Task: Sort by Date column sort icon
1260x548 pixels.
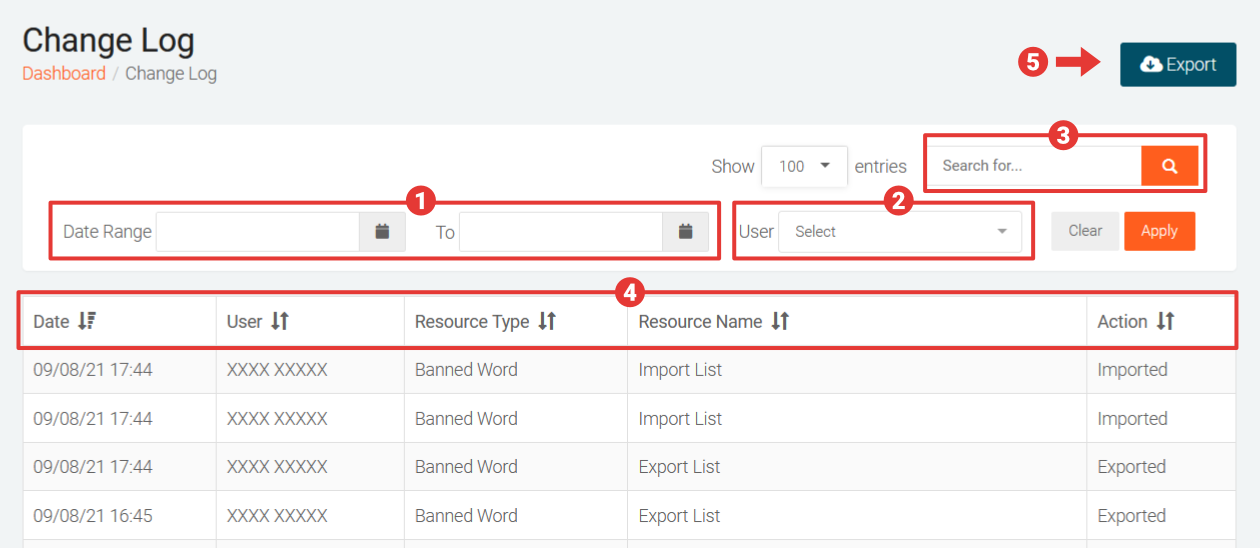Action: tap(87, 321)
